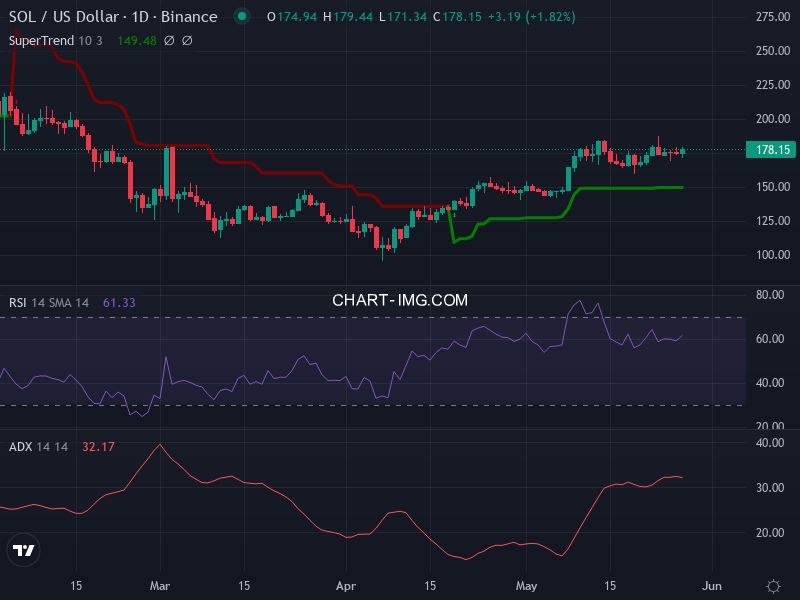
Task: Click the 275.00 price axis label
Action: pyautogui.click(x=773, y=17)
